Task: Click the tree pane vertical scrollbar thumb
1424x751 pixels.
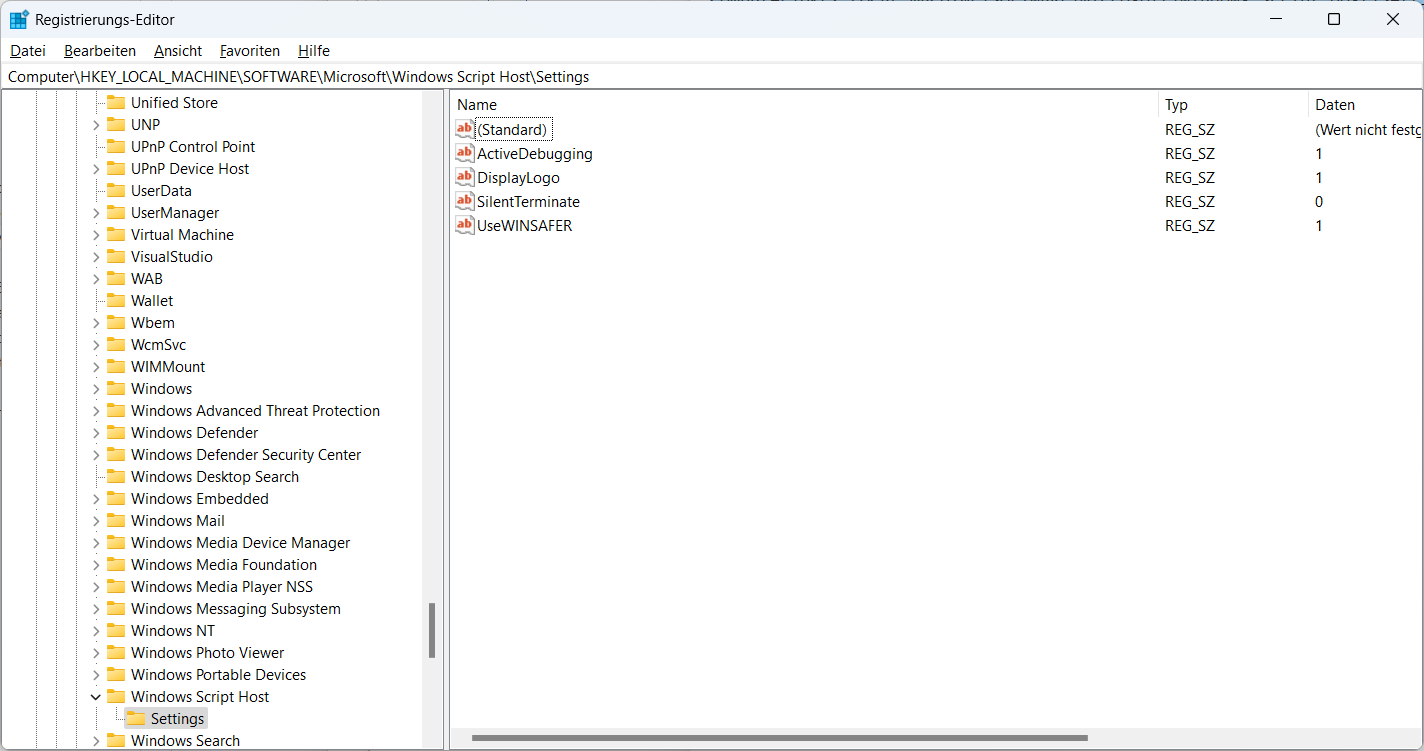Action: pyautogui.click(x=432, y=630)
